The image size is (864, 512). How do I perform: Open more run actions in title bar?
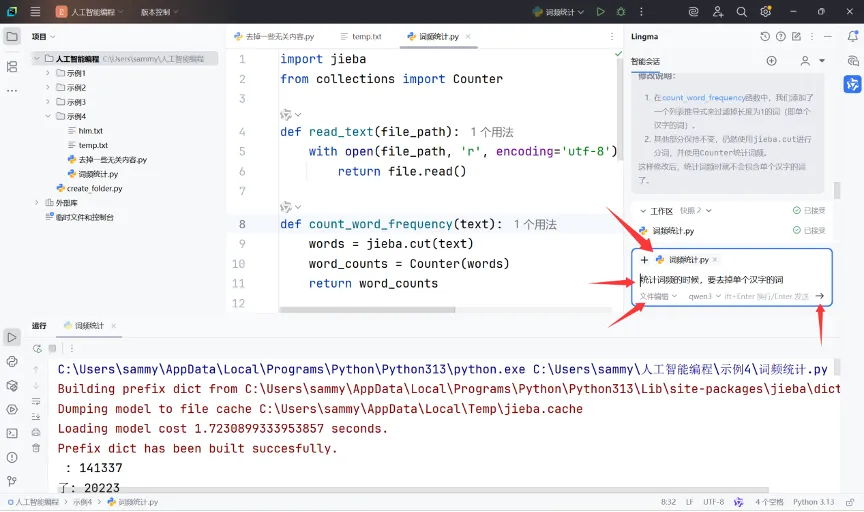click(x=641, y=12)
